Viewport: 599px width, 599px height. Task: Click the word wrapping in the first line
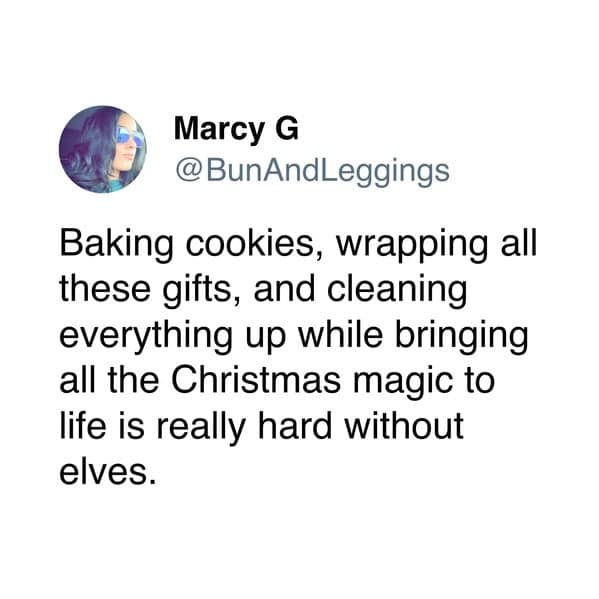point(412,245)
